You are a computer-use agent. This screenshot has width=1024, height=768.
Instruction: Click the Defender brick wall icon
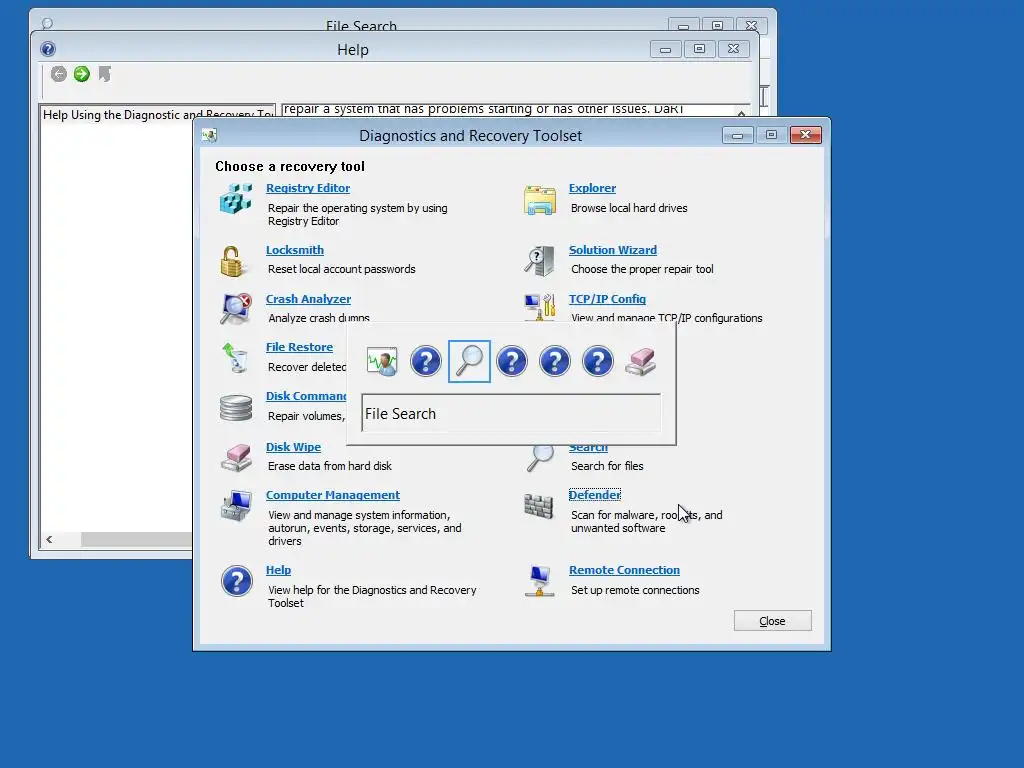click(539, 506)
